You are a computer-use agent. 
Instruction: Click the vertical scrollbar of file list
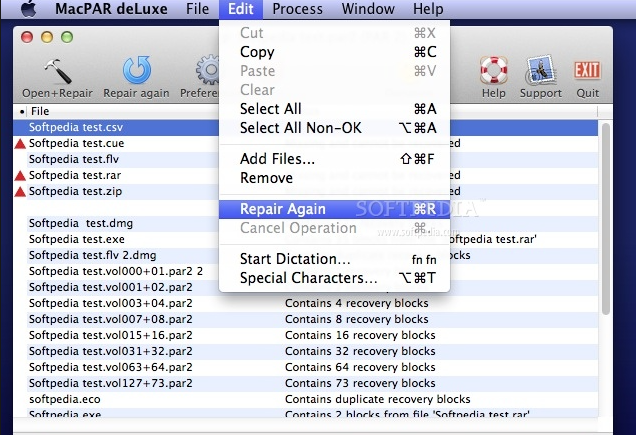606,219
